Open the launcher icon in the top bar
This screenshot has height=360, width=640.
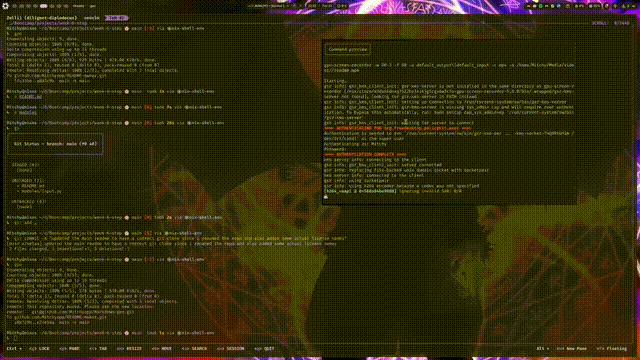5,6
